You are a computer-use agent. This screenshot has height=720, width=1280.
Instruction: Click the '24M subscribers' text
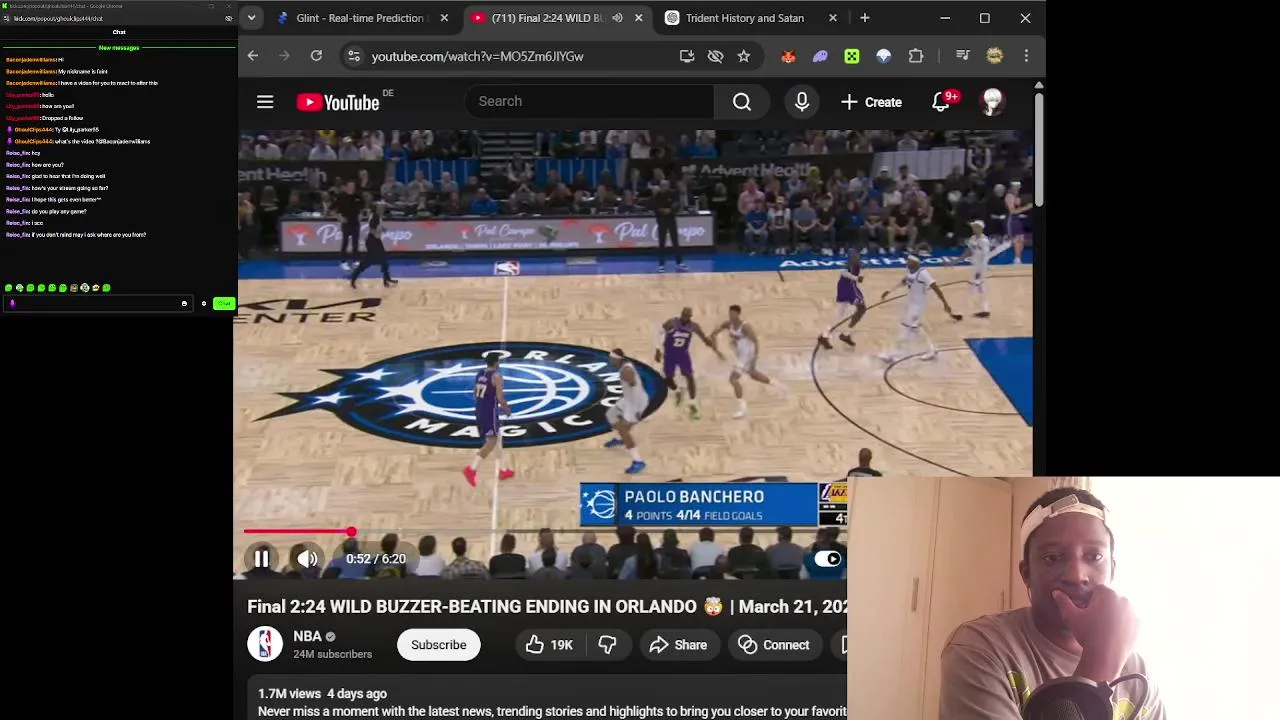coord(332,654)
